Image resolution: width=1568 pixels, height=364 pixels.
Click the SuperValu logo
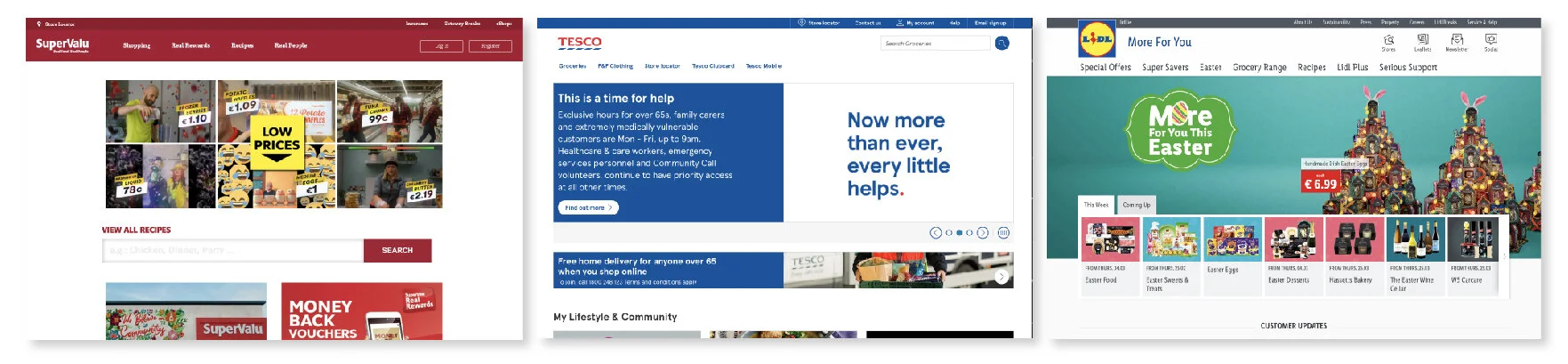(x=62, y=44)
